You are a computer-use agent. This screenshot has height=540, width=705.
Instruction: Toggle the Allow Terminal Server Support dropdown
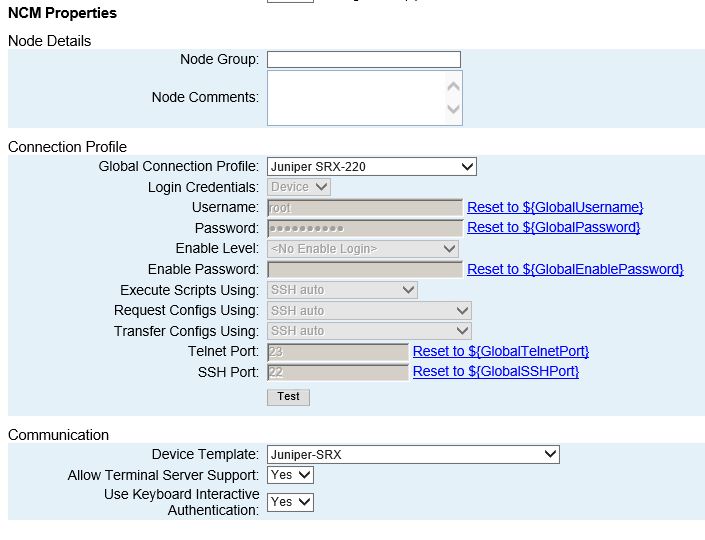(x=290, y=475)
